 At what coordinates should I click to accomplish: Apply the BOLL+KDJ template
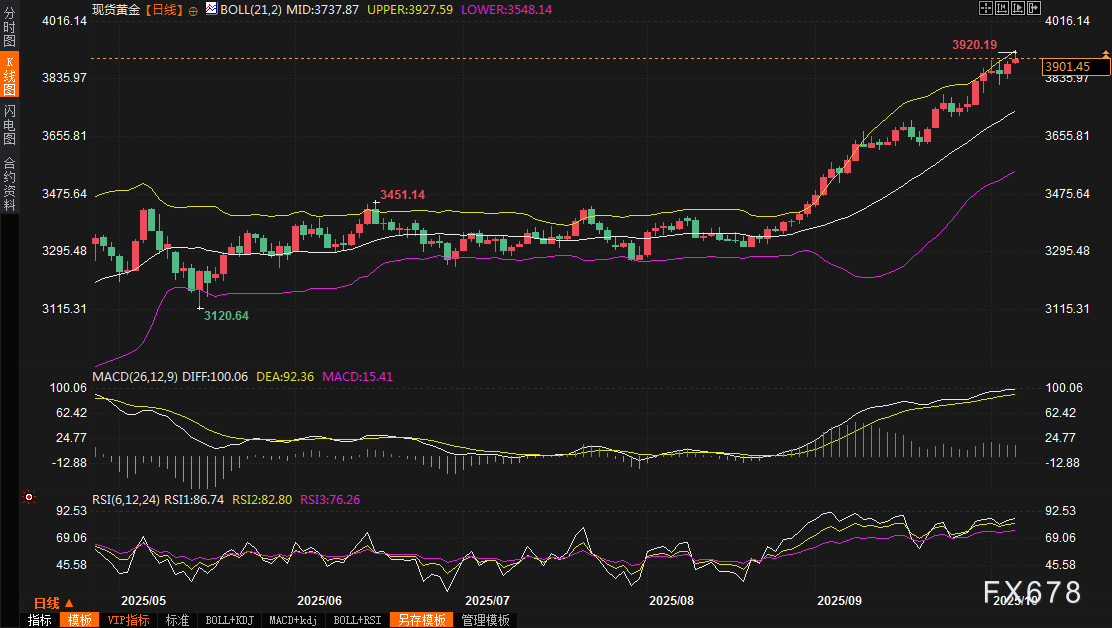pos(229,620)
